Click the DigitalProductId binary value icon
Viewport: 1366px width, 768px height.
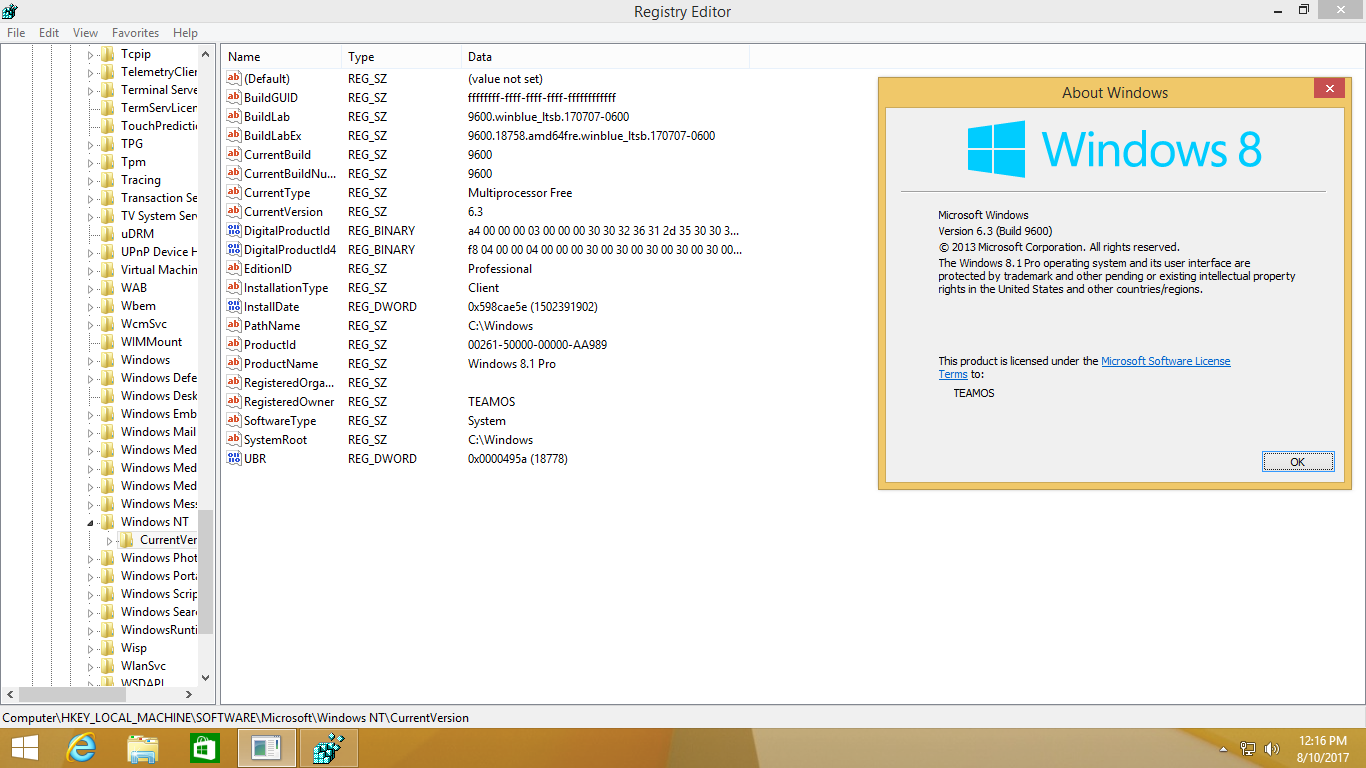(x=235, y=231)
